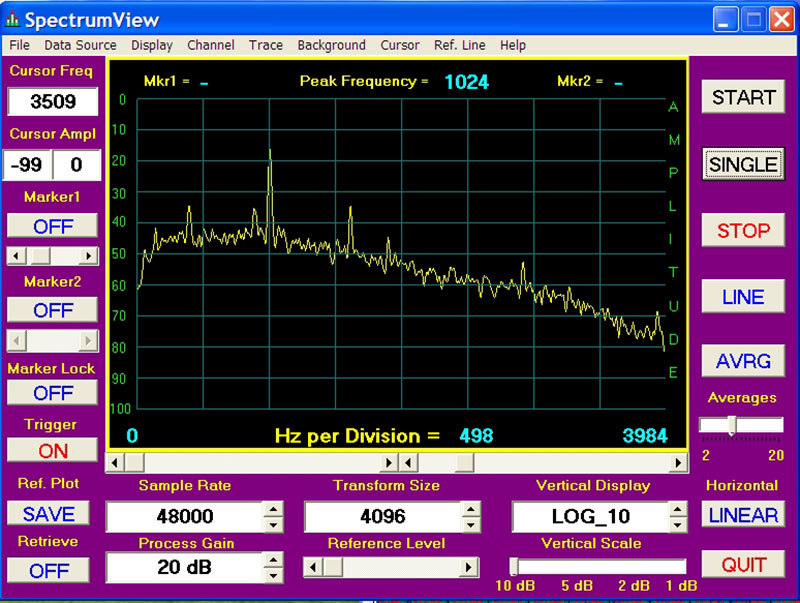Click the Averages slider thumb
800x603 pixels.
tap(732, 425)
